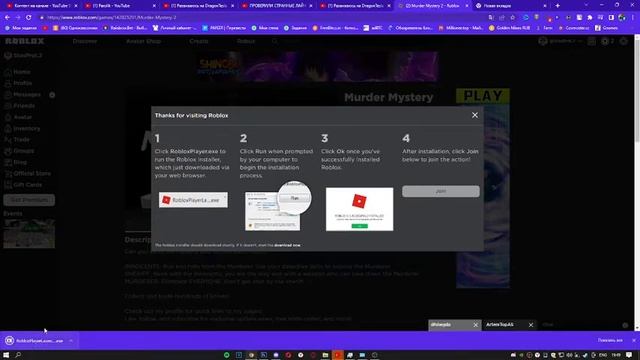
Task: Go to Home in the Roblox sidebar
Action: tap(18, 72)
